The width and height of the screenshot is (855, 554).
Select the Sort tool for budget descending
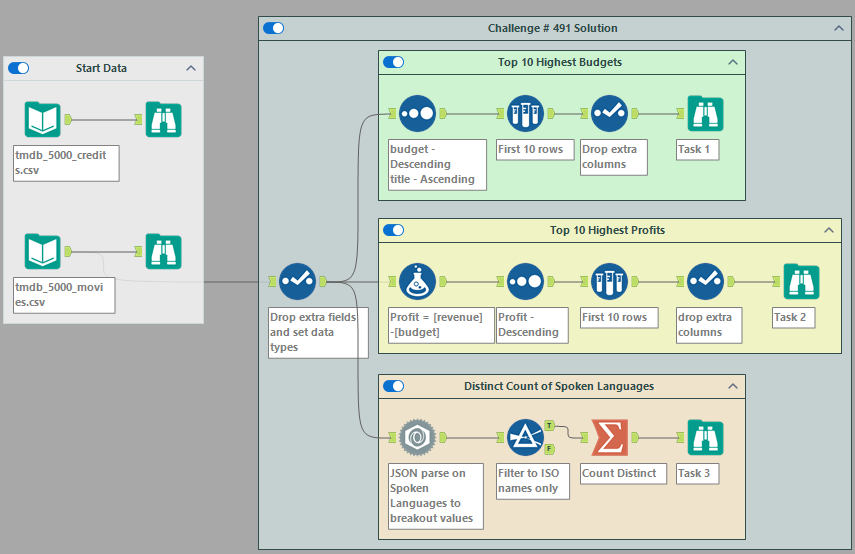[416, 114]
